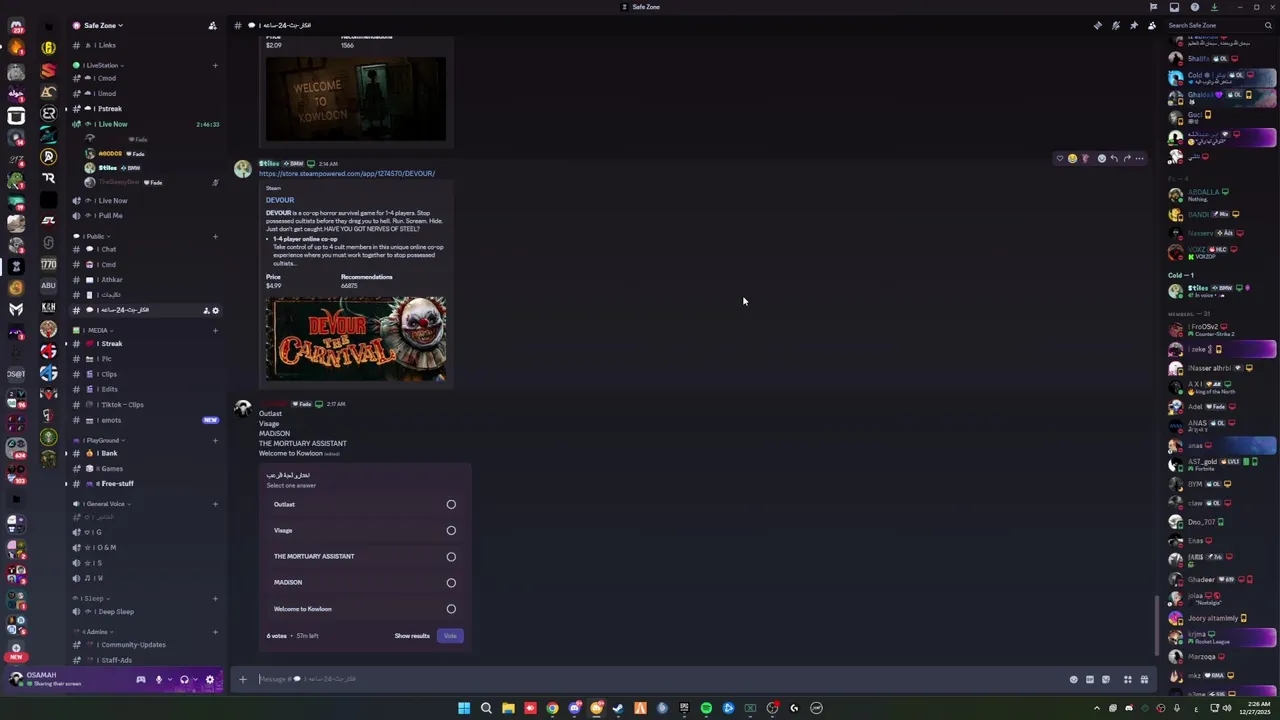Edit channel gear icon on selected channel
1280x720 pixels.
point(215,310)
